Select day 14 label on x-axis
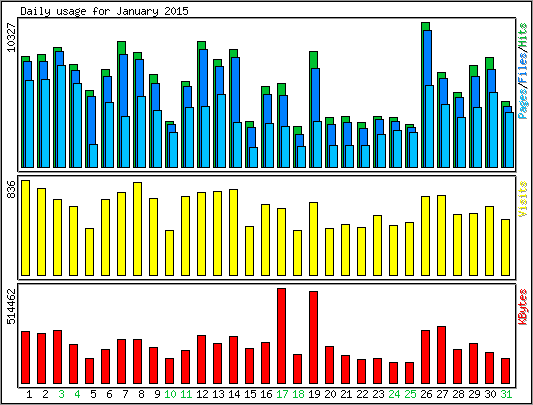Viewport: 533px width, 405px height. point(234,394)
